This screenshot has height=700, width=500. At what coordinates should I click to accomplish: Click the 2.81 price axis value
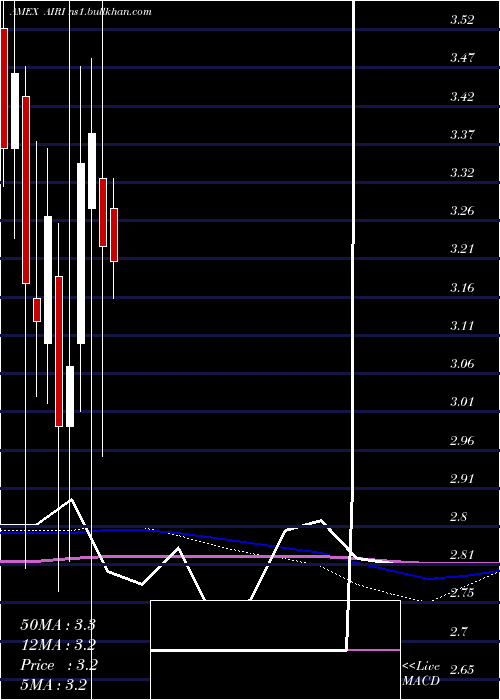462,555
